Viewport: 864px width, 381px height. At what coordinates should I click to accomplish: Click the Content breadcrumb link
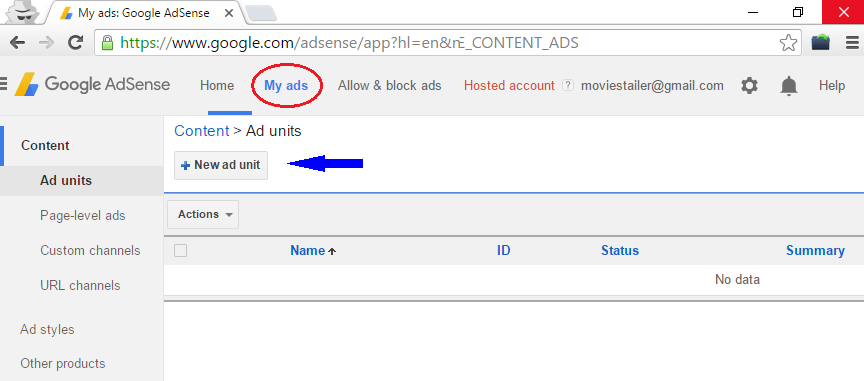[202, 131]
